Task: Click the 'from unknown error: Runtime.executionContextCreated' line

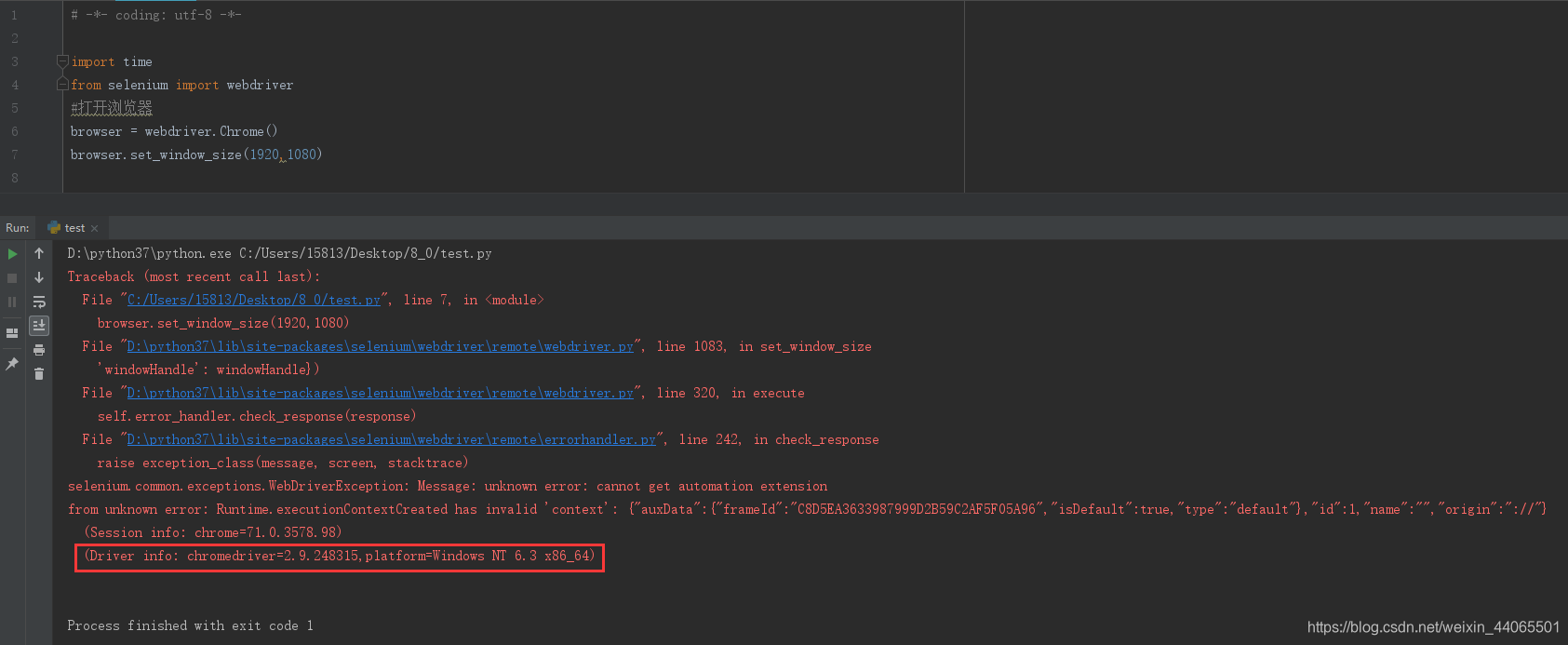Action: tap(807, 509)
